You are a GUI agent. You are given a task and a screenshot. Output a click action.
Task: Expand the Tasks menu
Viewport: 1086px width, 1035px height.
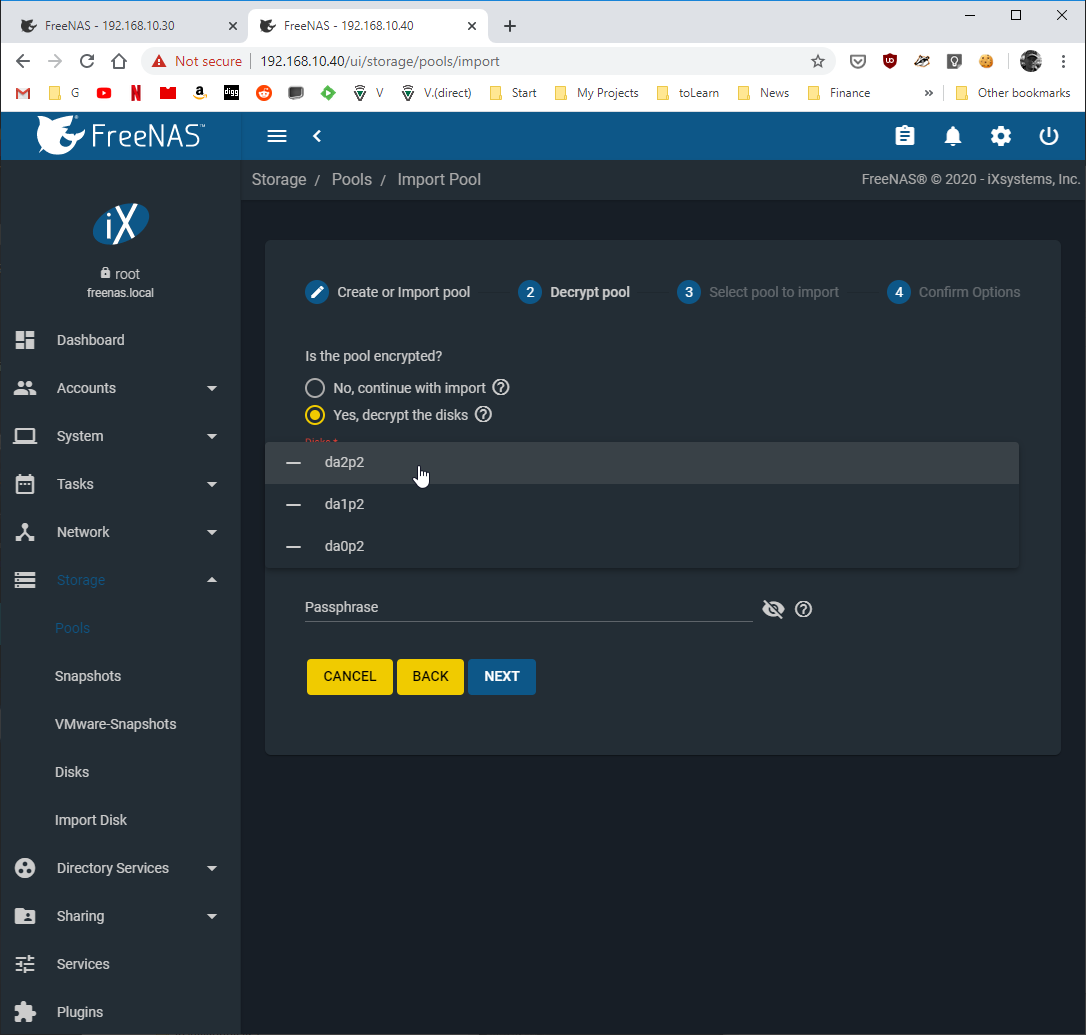coord(121,484)
